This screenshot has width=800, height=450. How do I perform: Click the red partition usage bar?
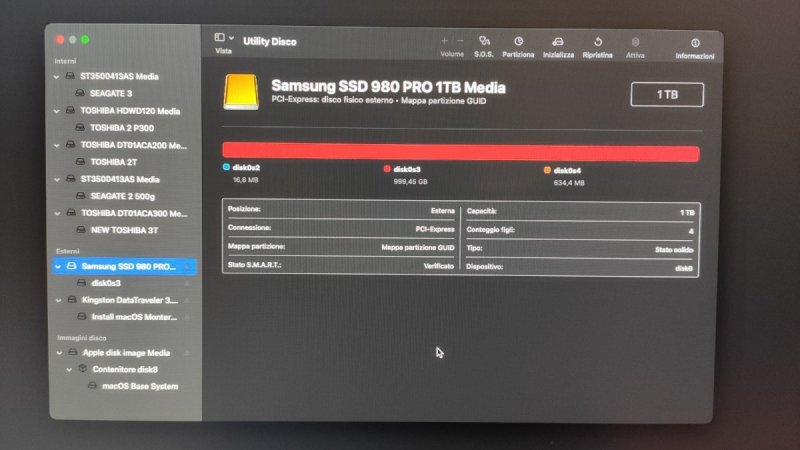(461, 152)
